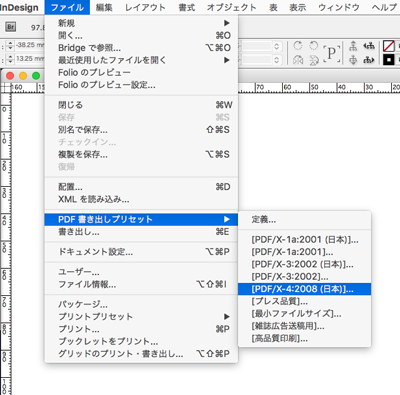Choose Bridge で参照... menu item

pyautogui.click(x=141, y=48)
